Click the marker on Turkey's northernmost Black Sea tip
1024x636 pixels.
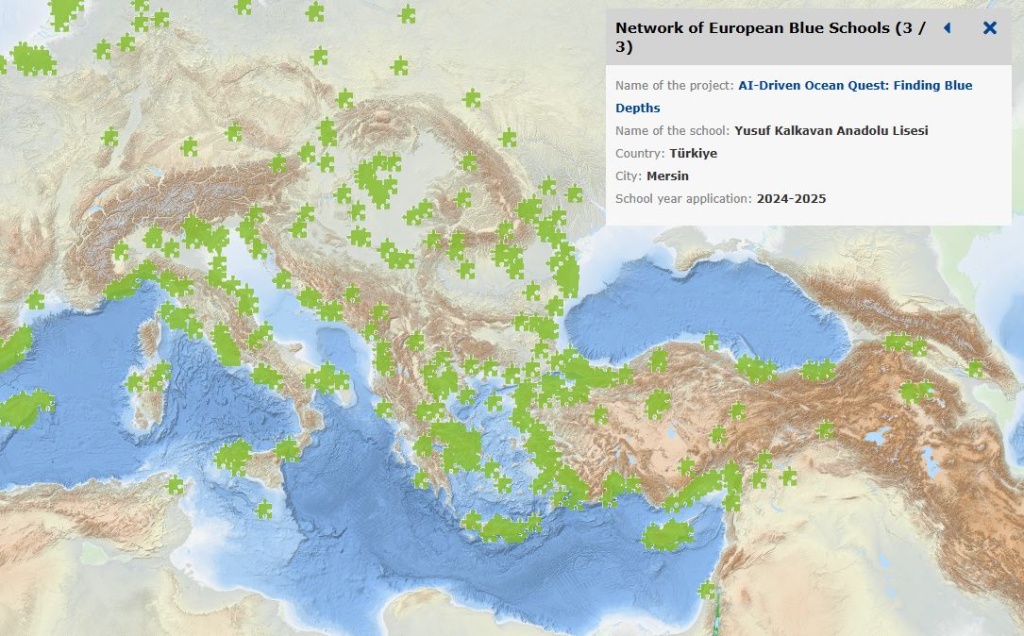711,341
